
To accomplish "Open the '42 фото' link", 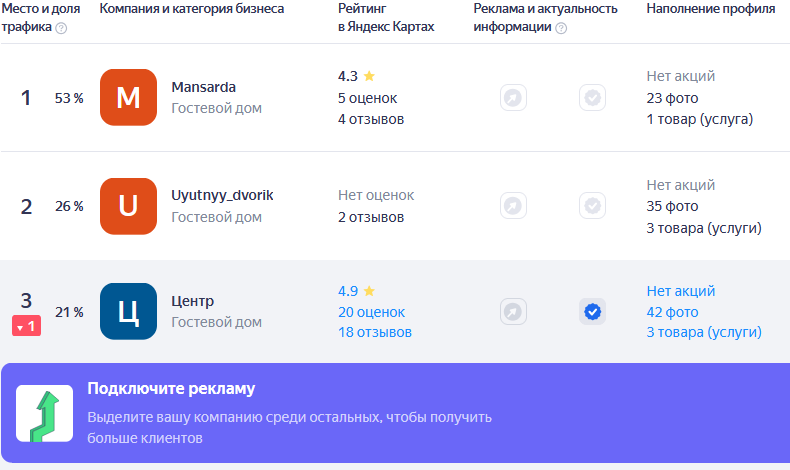I will (x=672, y=312).
